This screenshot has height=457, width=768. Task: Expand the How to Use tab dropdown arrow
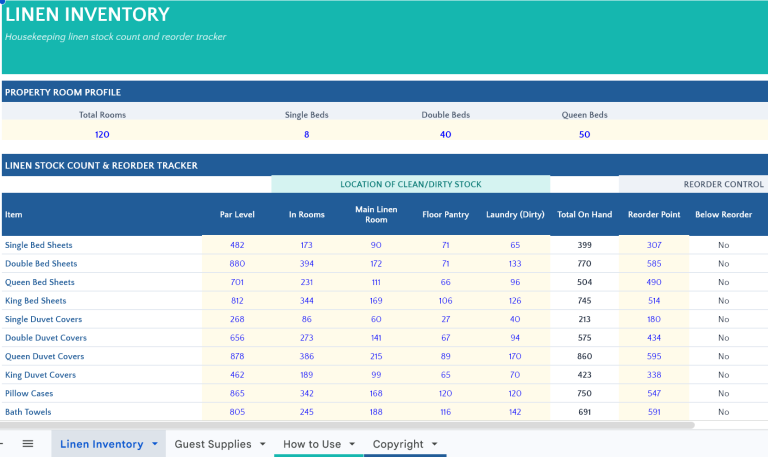pos(352,444)
